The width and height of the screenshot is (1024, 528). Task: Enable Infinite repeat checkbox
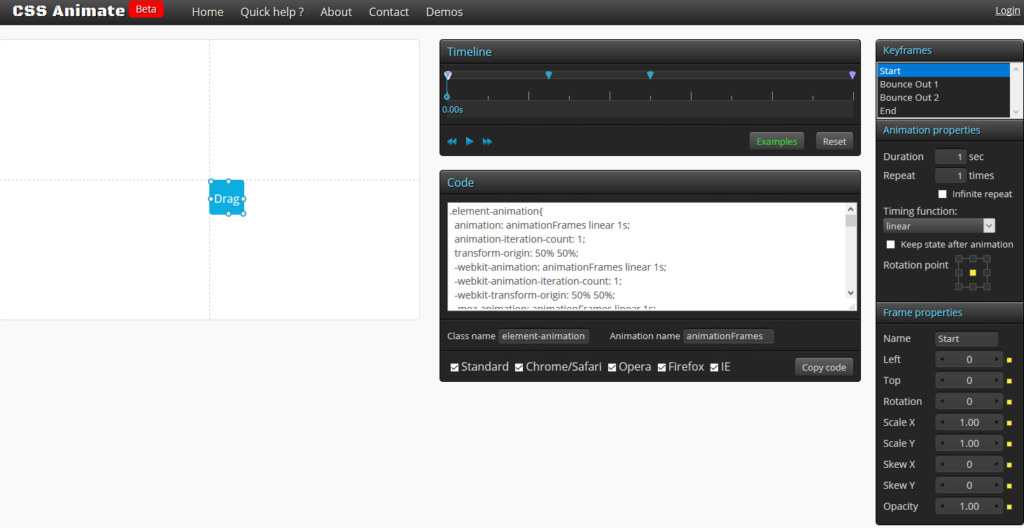[x=942, y=194]
